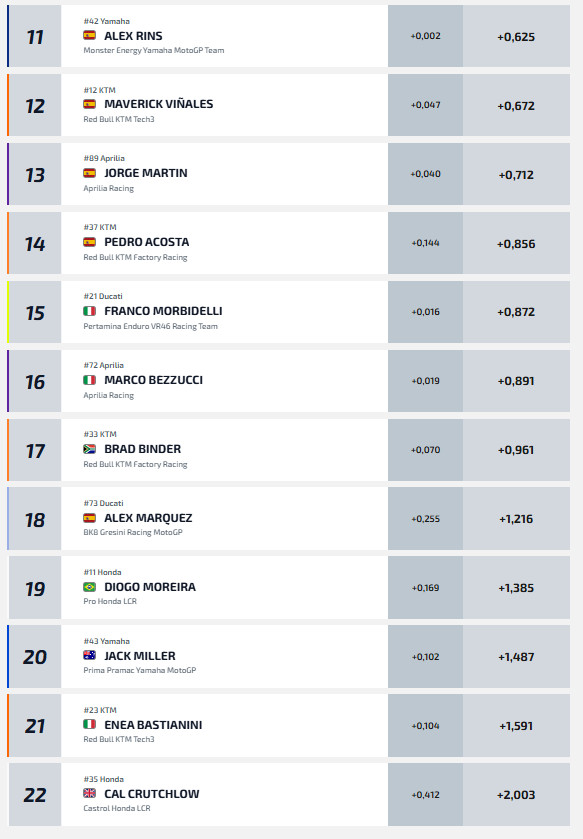Open Jorge Martin's rider name
Screen dimensions: 583x839
pyautogui.click(x=145, y=173)
